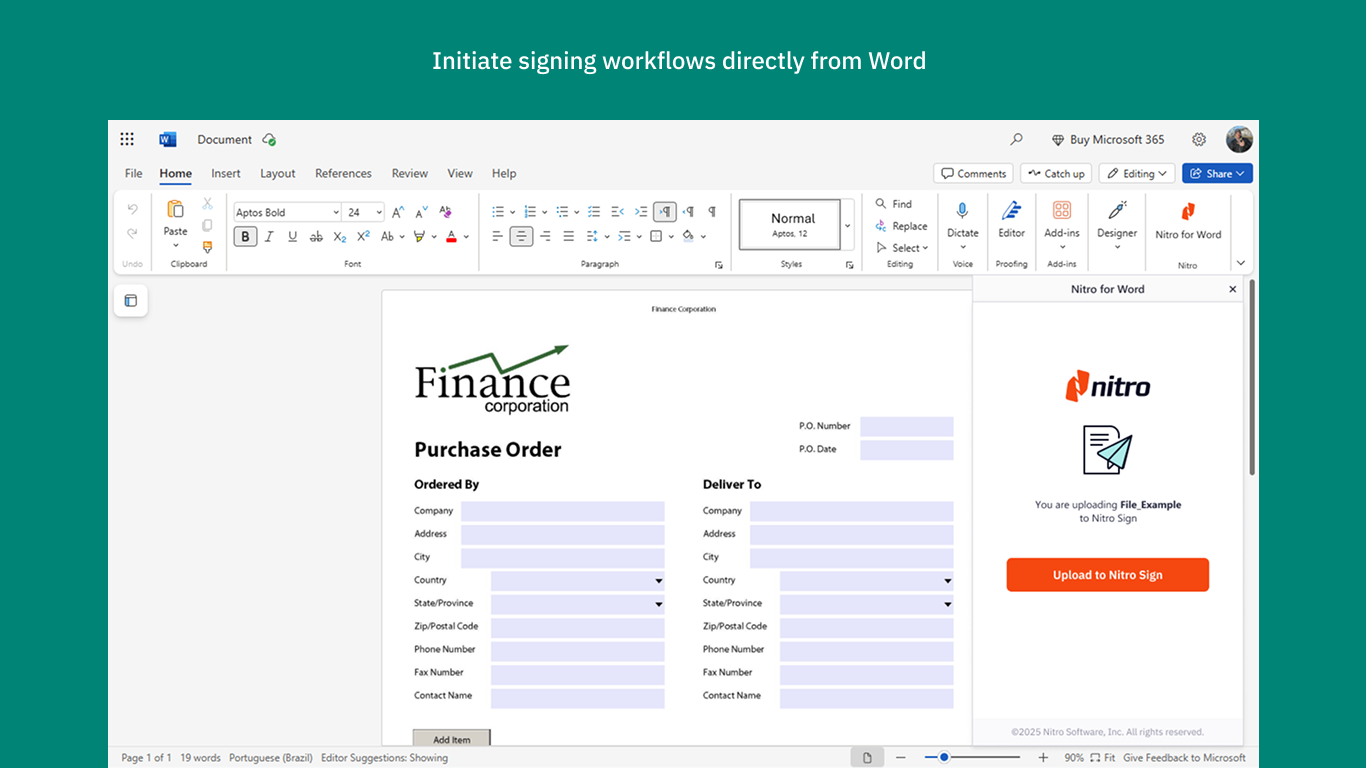The width and height of the screenshot is (1366, 768).
Task: Click the zoom slider handle
Action: pyautogui.click(x=944, y=757)
